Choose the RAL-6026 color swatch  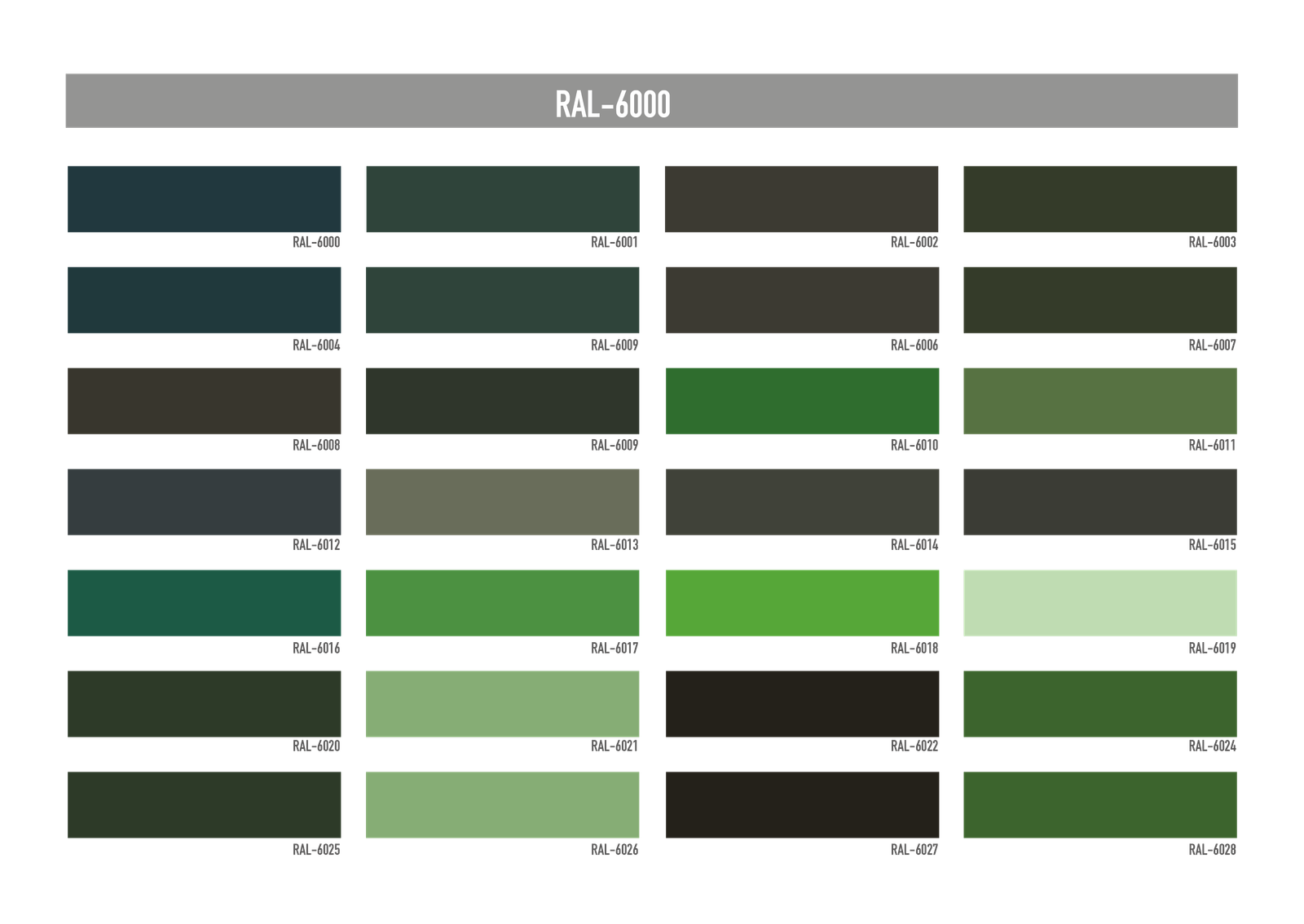[x=503, y=805]
